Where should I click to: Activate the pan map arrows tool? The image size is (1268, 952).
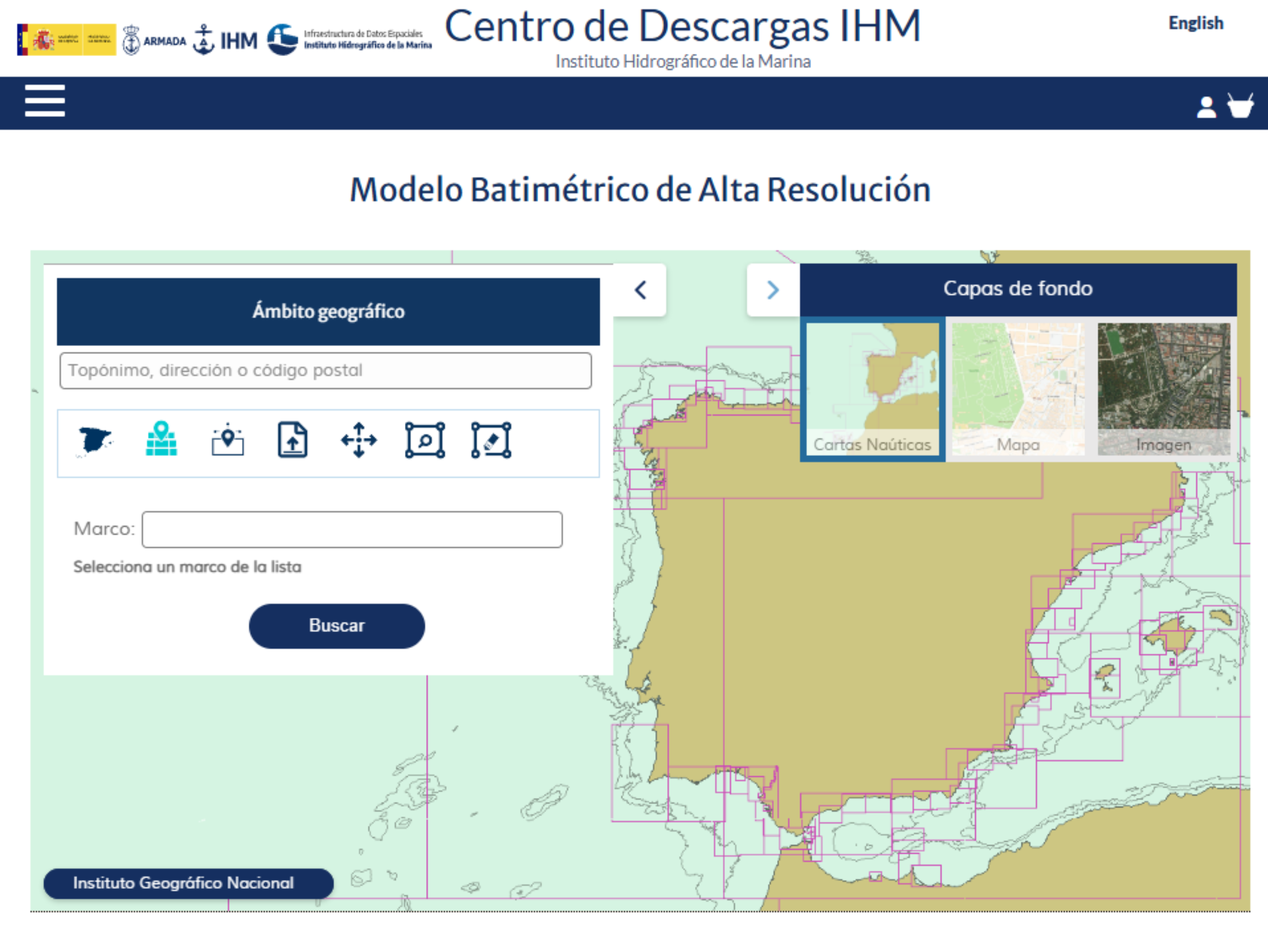pos(359,440)
